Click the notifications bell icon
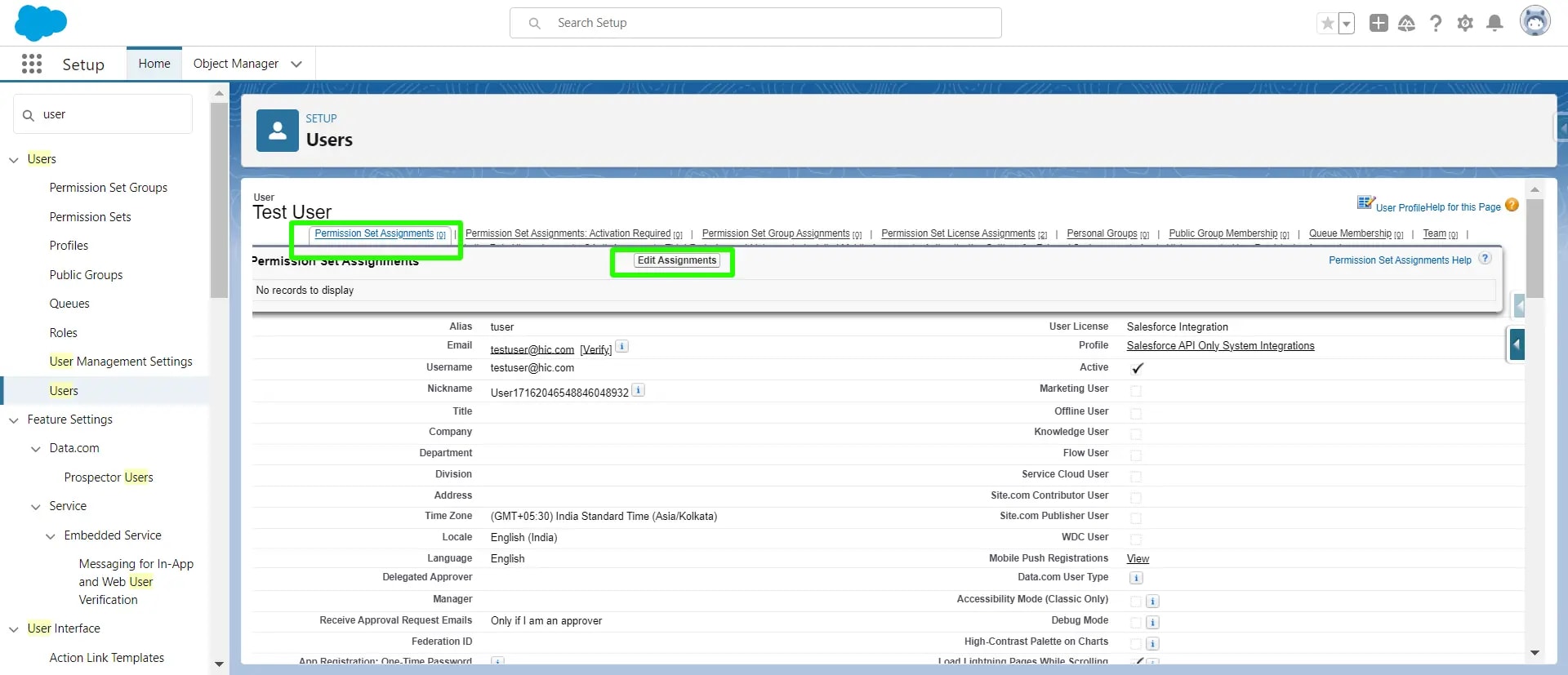Image resolution: width=1568 pixels, height=675 pixels. pos(1494,23)
